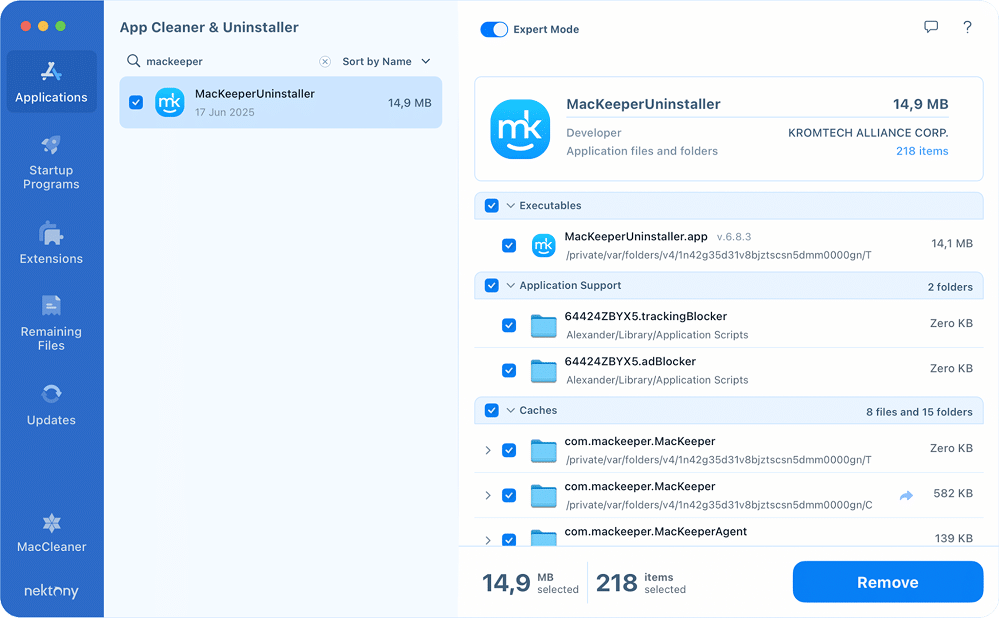Collapse the Executables section

(510, 206)
